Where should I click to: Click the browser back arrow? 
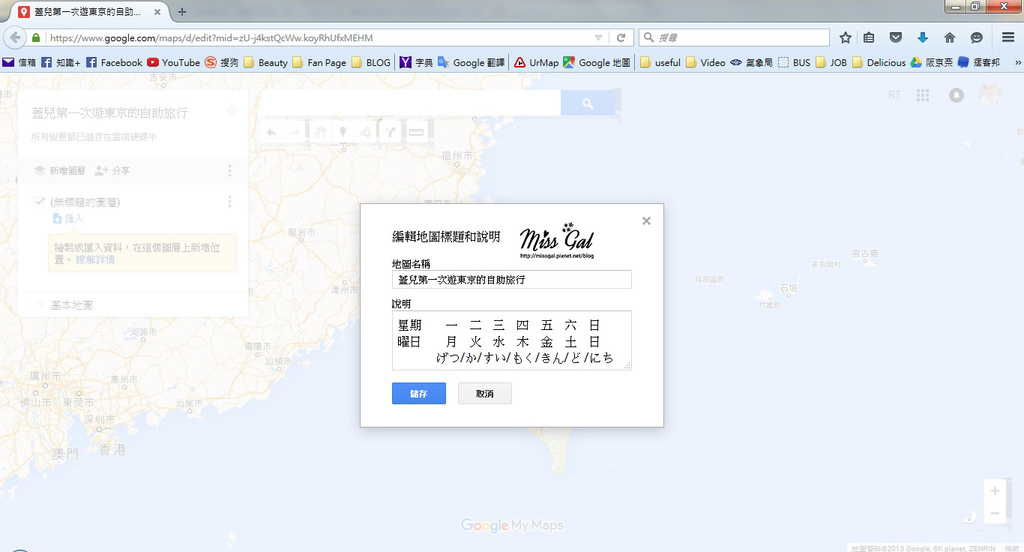[15, 38]
